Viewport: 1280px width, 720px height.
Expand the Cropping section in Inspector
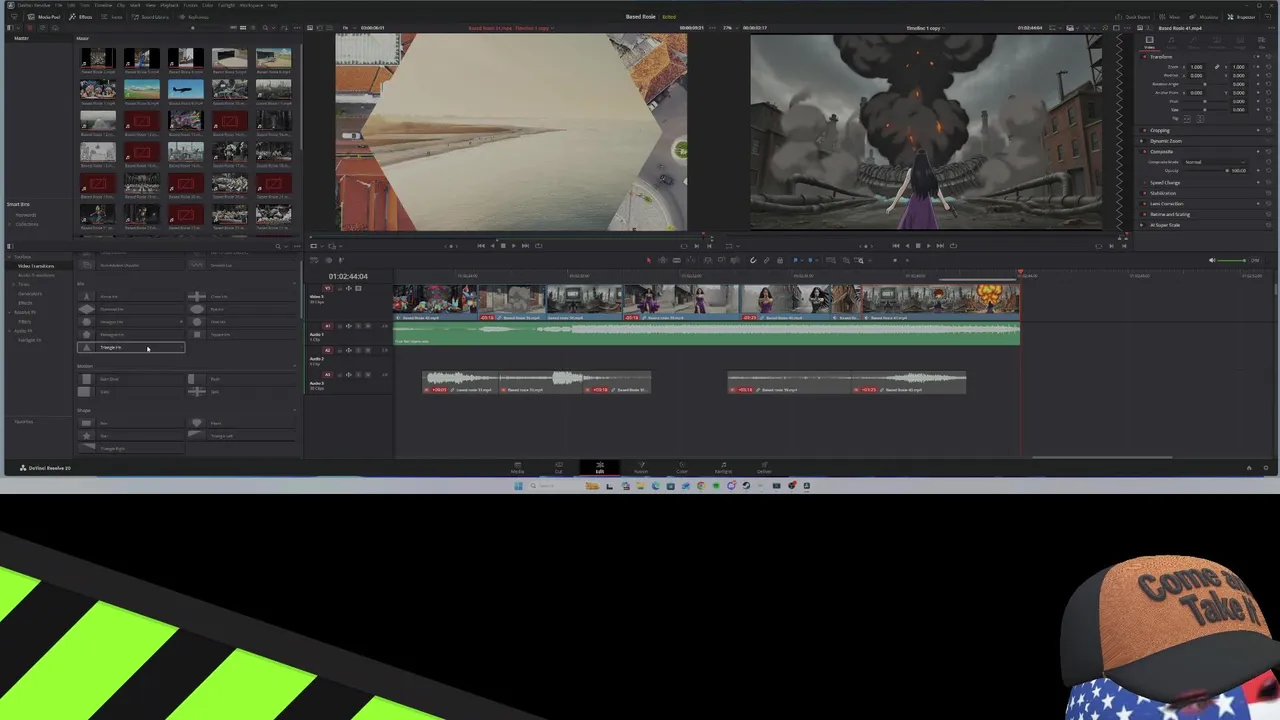[1160, 130]
